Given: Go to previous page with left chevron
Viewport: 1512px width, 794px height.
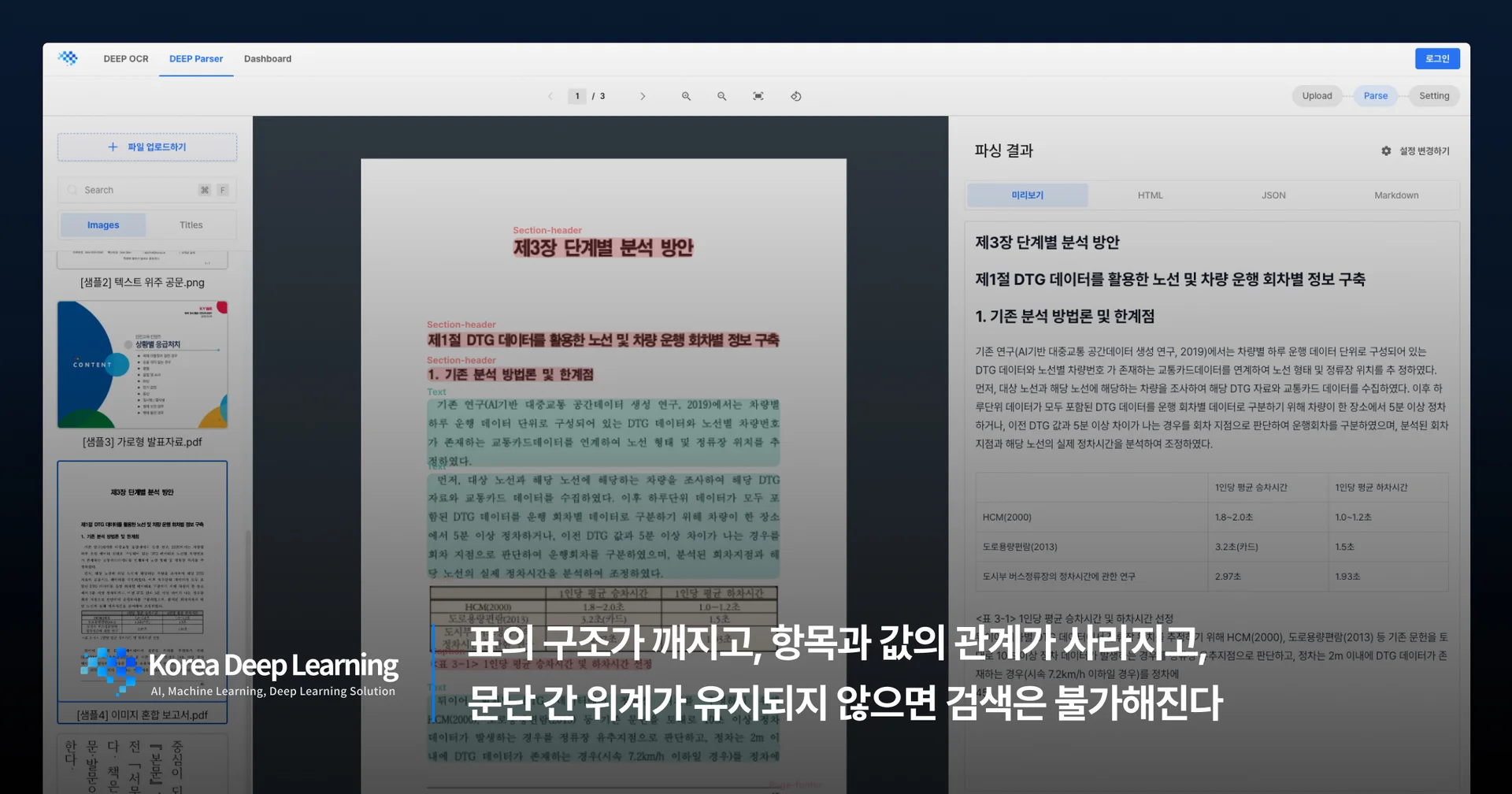Looking at the screenshot, I should coord(550,96).
